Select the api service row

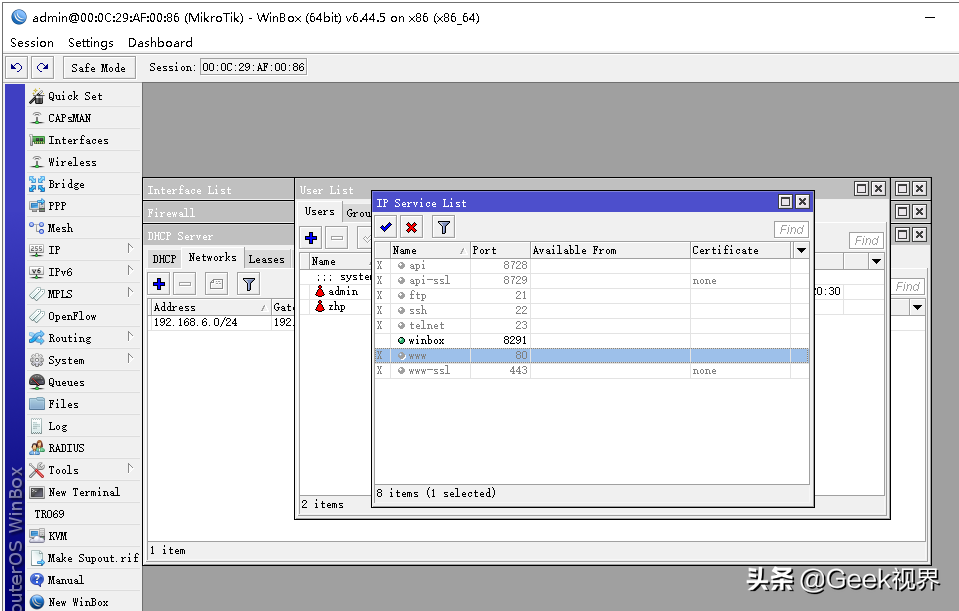click(x=591, y=265)
